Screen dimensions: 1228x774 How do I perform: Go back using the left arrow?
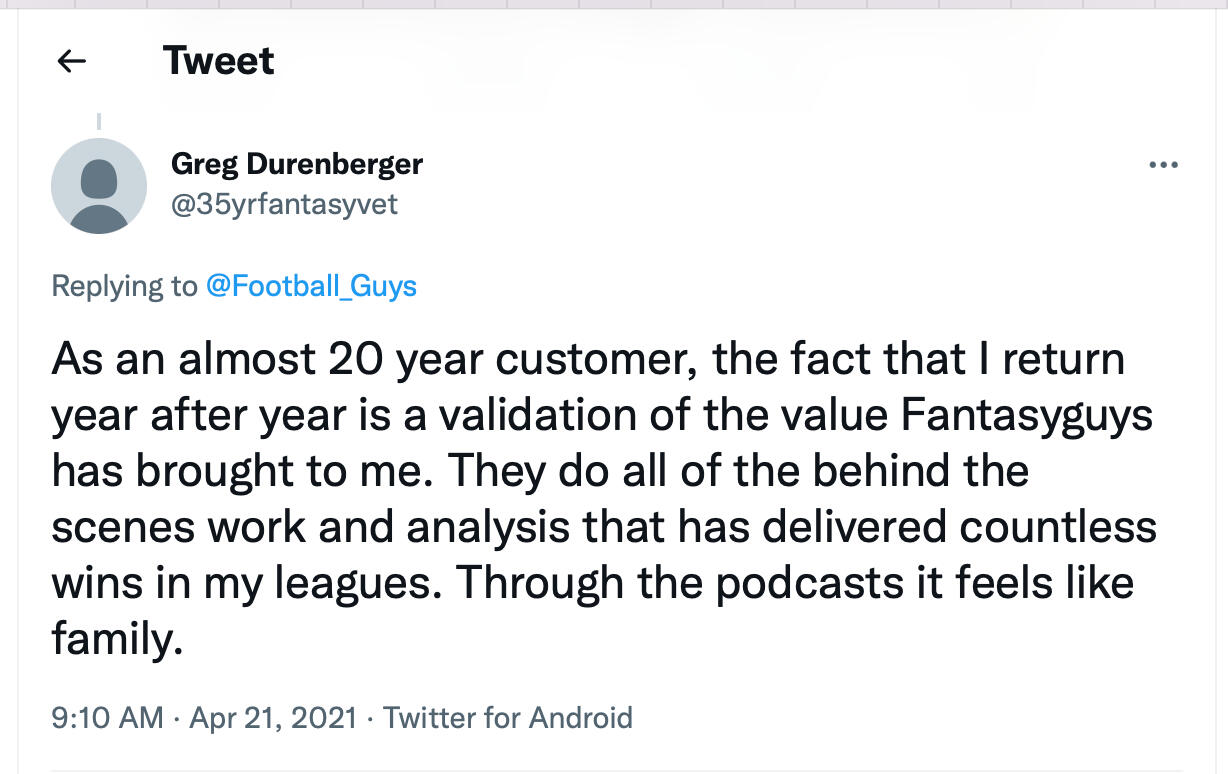tap(71, 62)
